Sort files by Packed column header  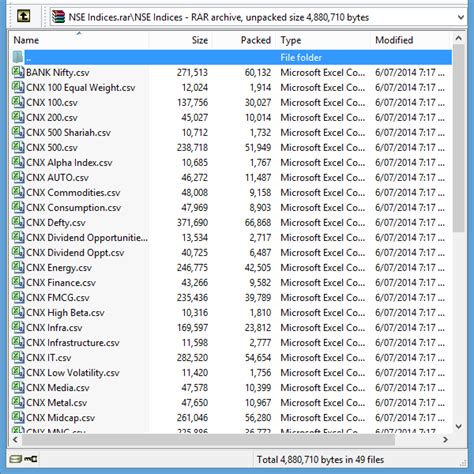(244, 40)
